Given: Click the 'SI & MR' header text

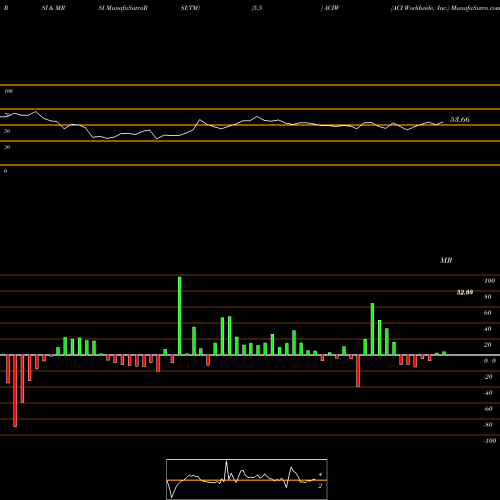Looking at the screenshot, I should (53, 8).
